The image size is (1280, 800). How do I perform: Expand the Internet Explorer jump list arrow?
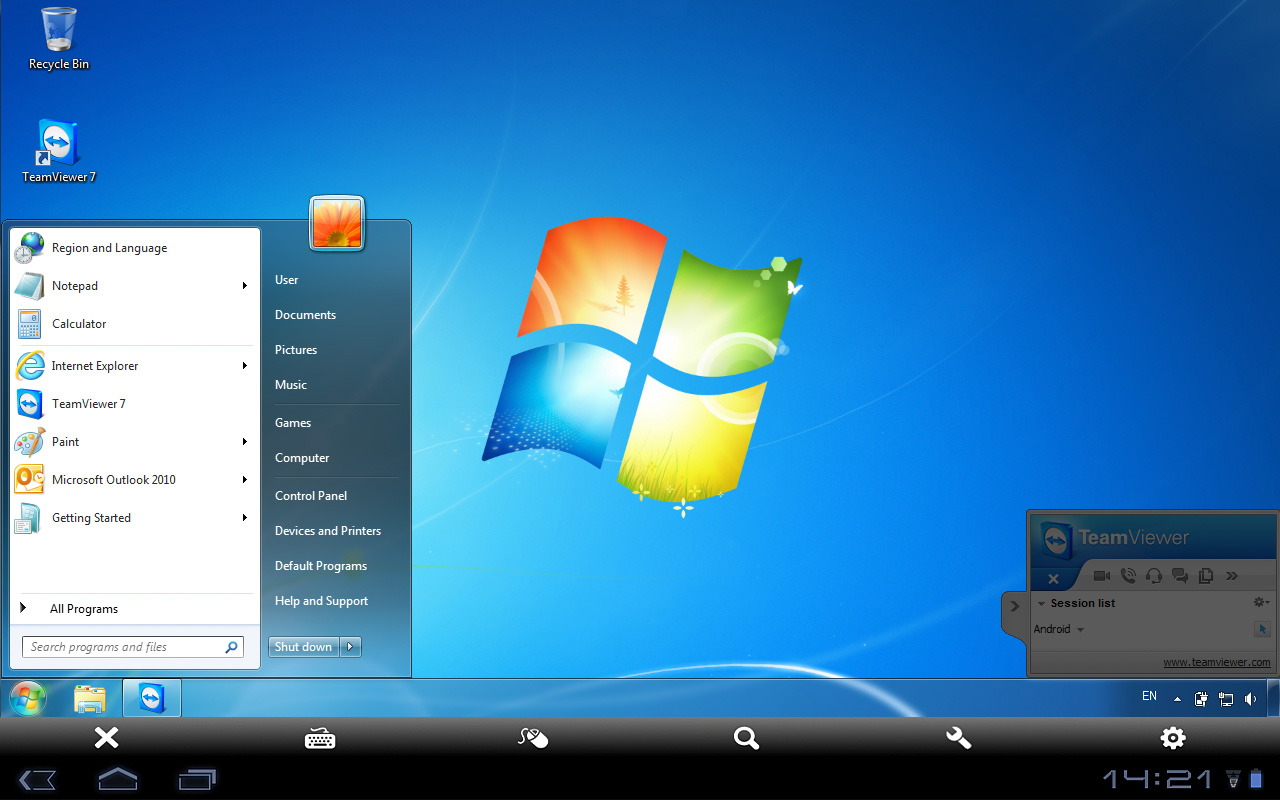tap(245, 366)
